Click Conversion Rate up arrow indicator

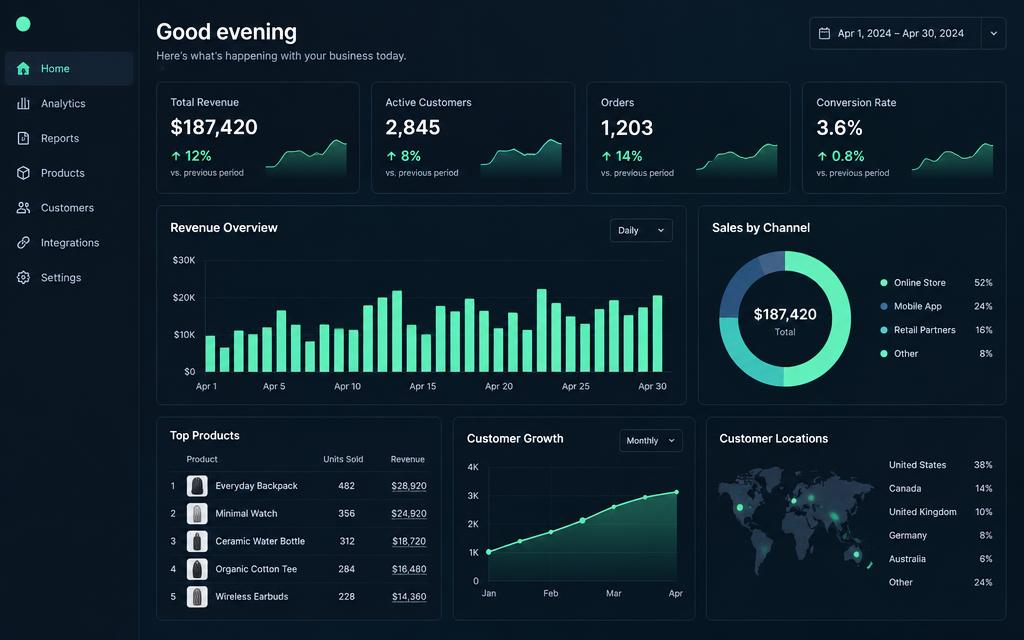(822, 156)
